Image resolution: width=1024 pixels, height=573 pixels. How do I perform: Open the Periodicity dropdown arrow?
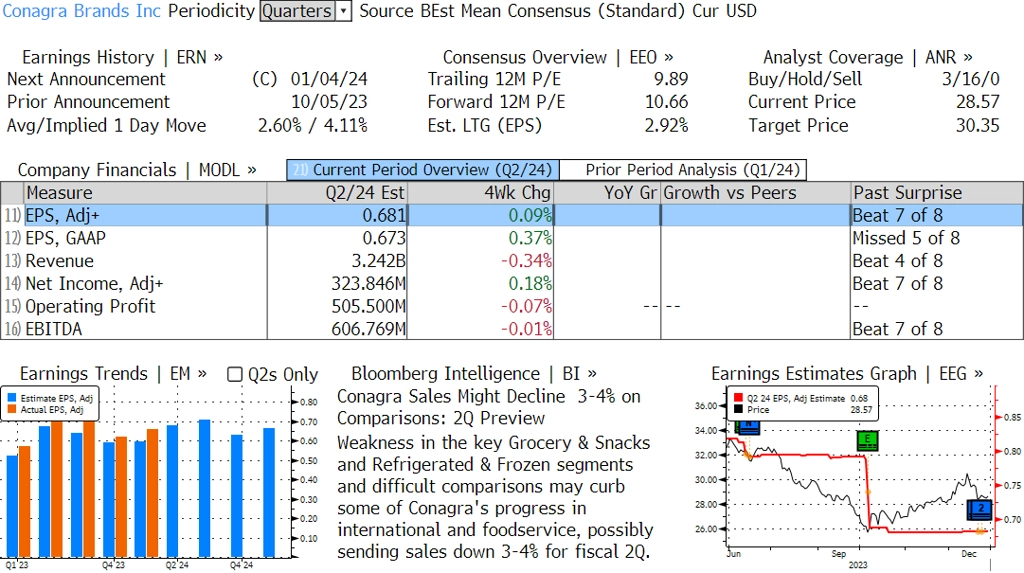[x=344, y=11]
